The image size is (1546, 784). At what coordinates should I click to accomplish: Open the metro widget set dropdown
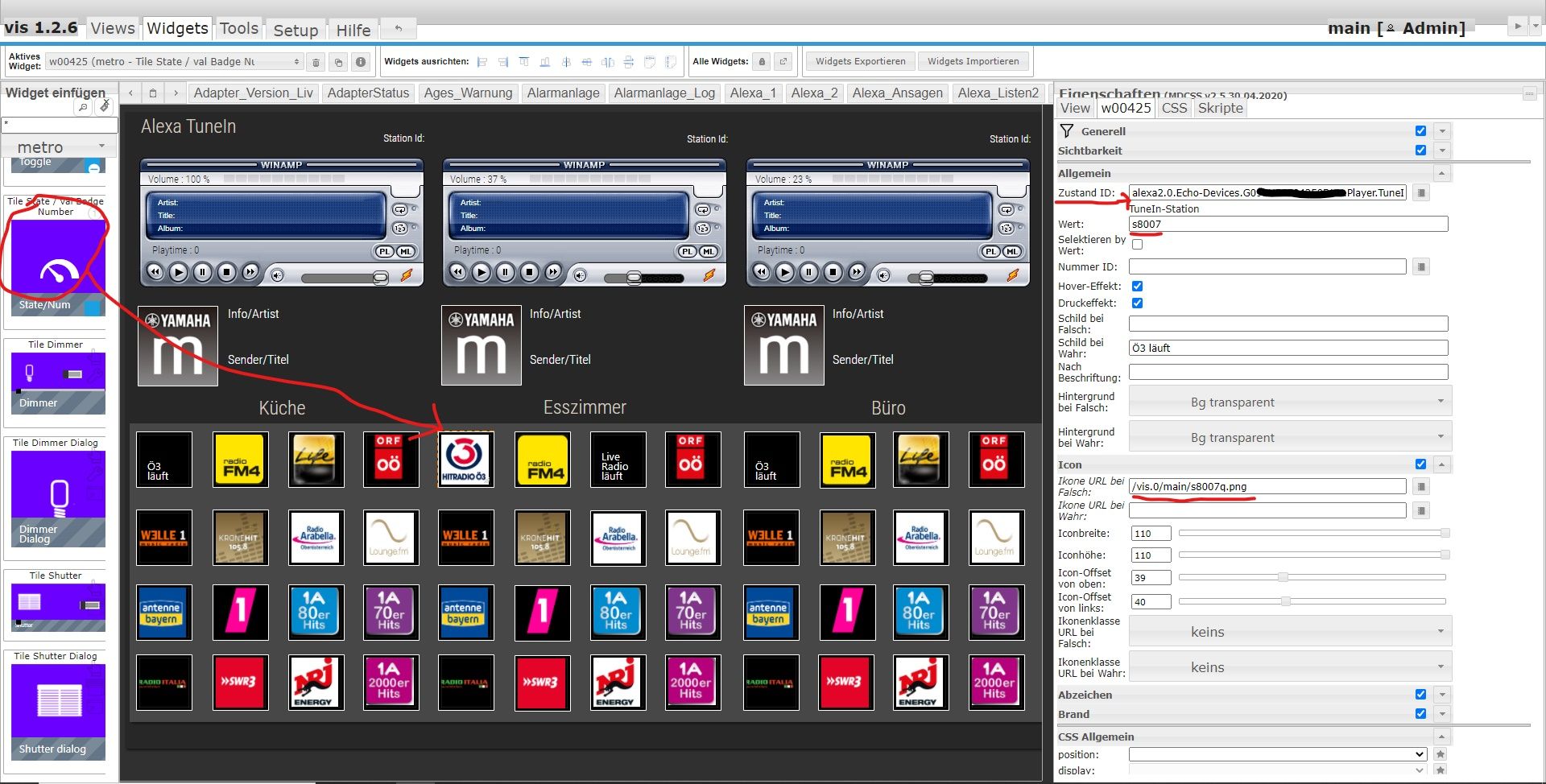click(x=60, y=146)
